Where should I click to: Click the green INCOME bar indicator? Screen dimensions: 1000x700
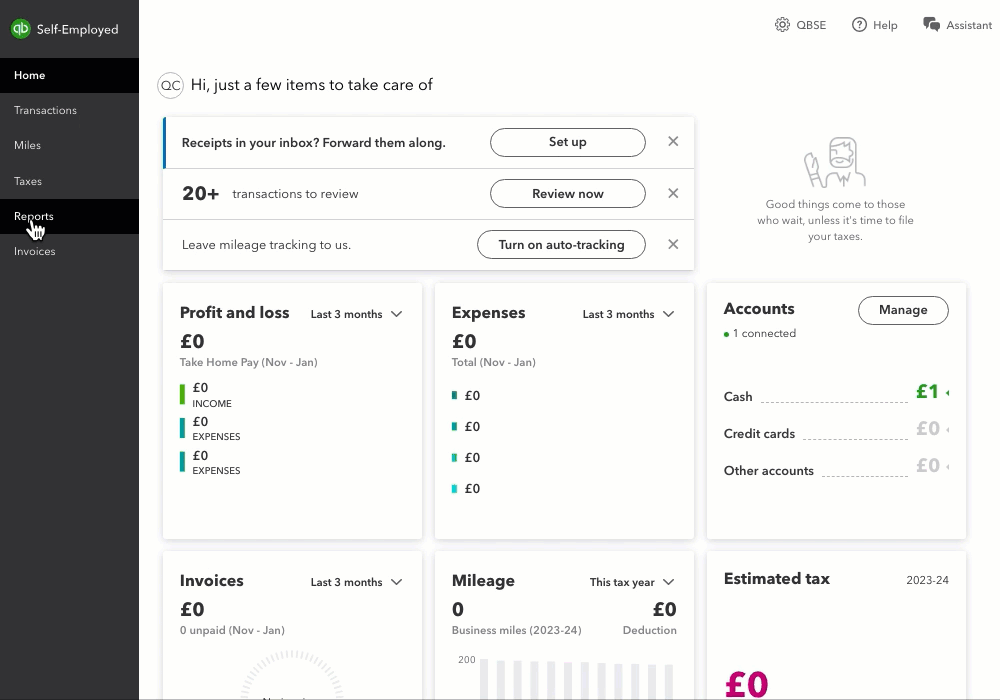(x=182, y=395)
